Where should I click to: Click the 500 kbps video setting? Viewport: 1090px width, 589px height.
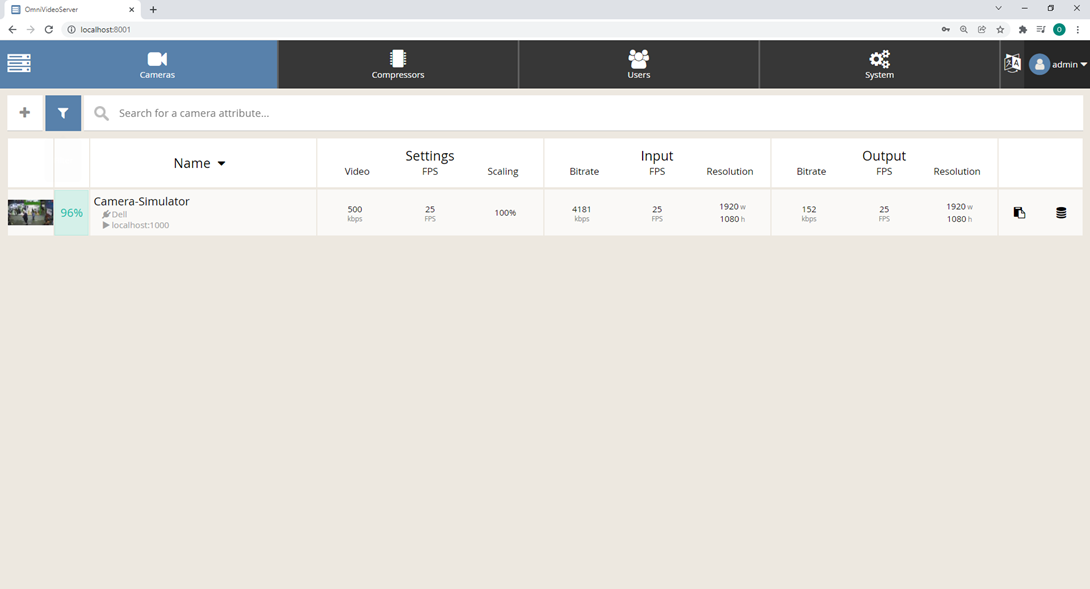pos(355,213)
